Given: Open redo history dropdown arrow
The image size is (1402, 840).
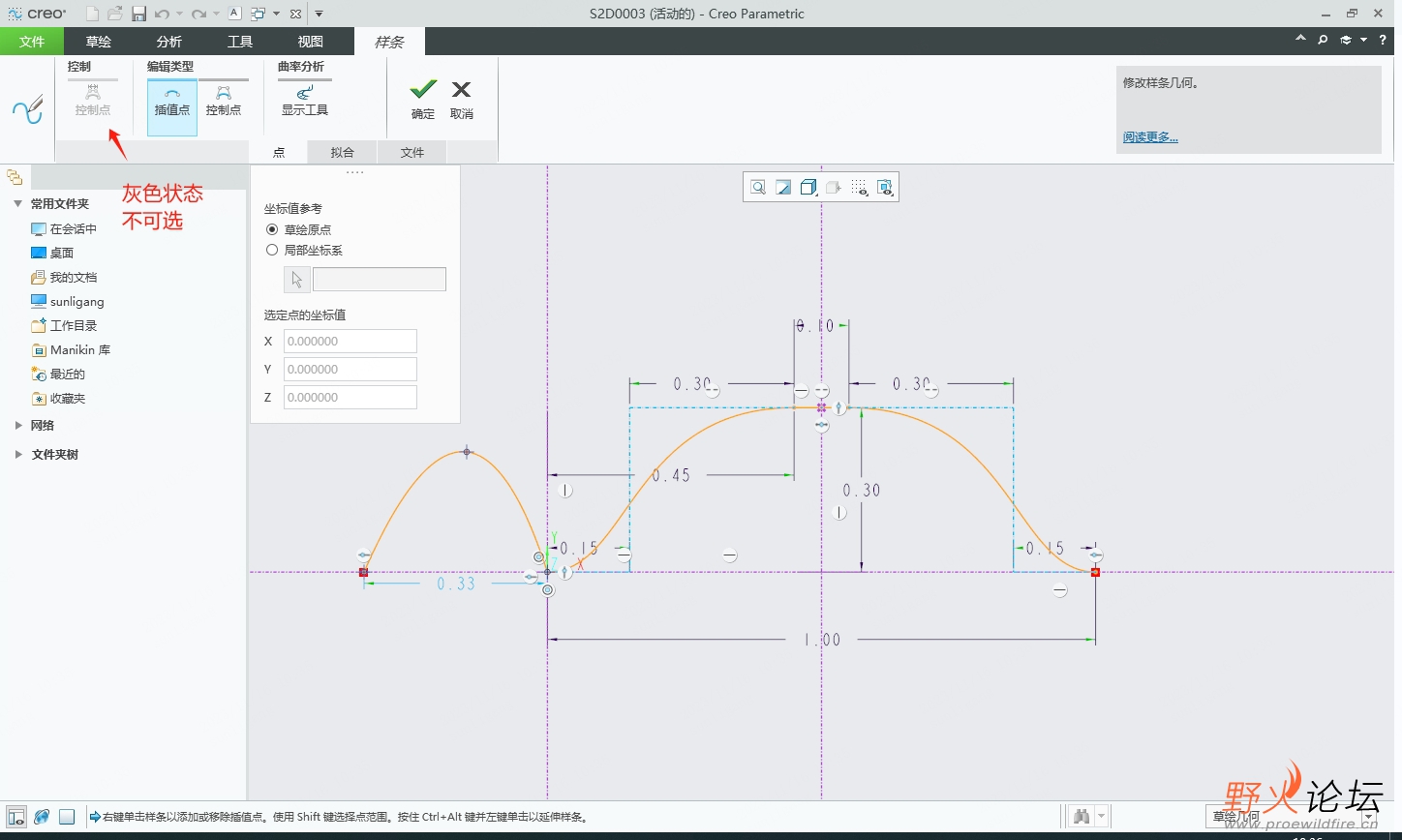Looking at the screenshot, I should 216,14.
